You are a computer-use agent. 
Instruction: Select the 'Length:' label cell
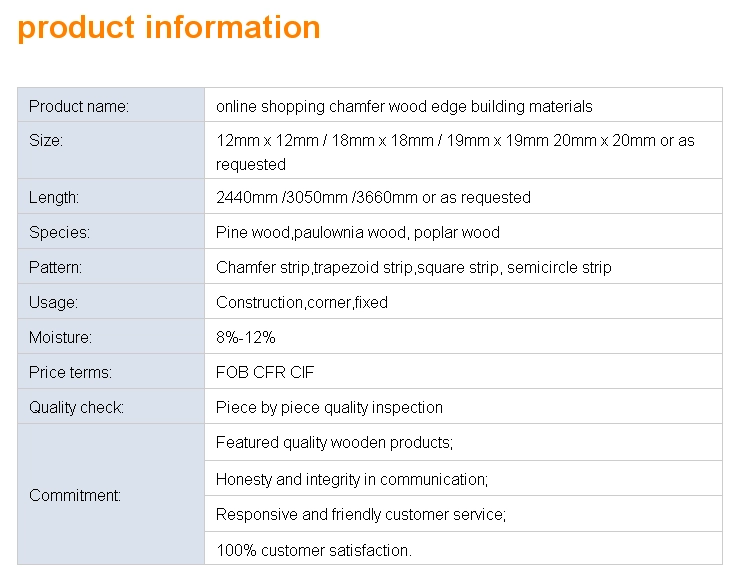(111, 196)
